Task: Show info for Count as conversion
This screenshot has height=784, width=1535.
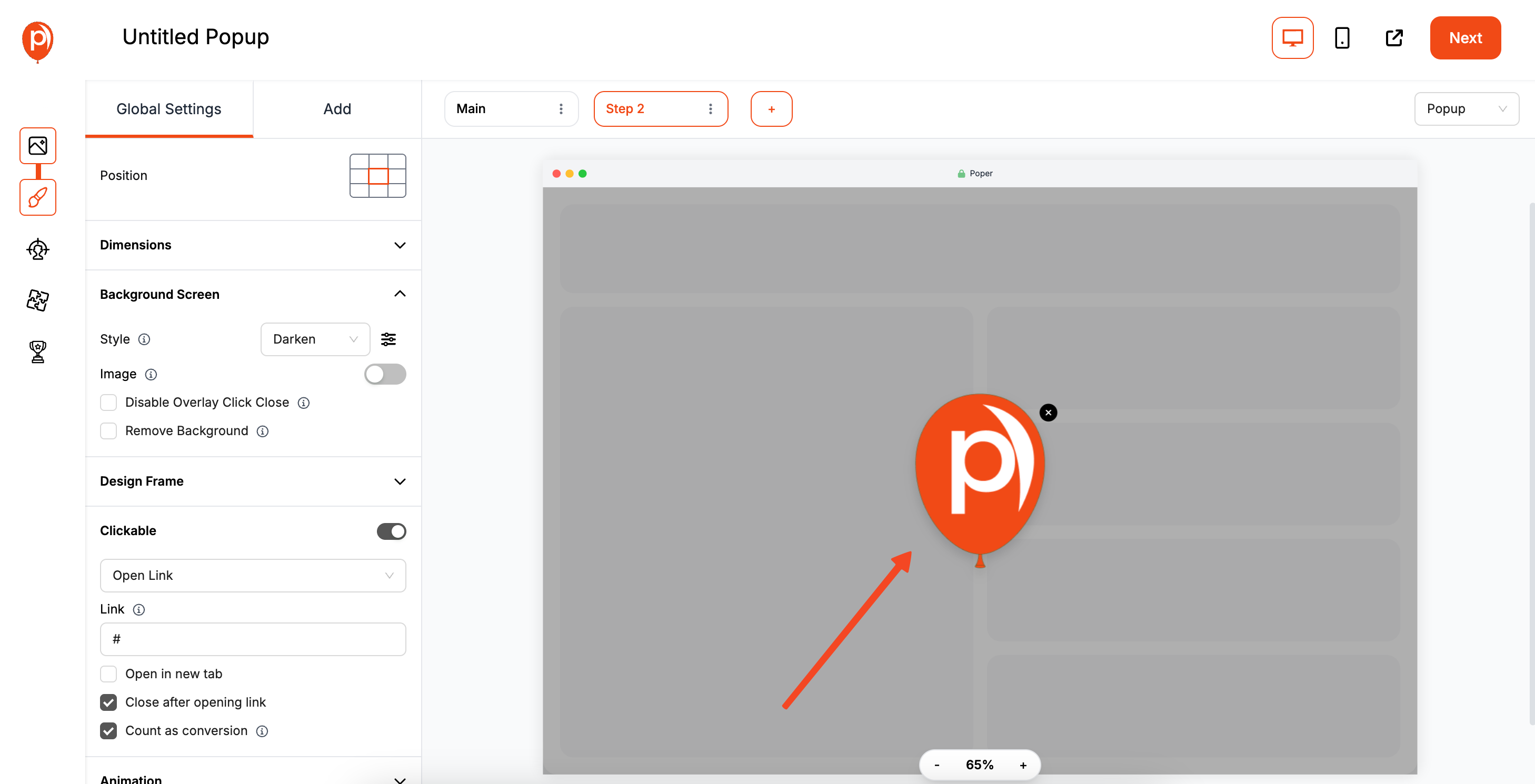Action: [x=262, y=731]
